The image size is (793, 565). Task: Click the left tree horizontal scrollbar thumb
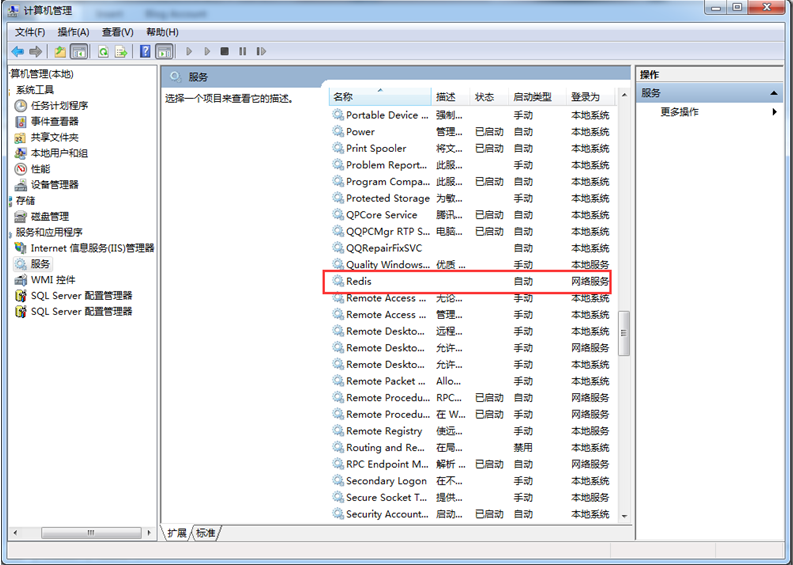pos(91,533)
